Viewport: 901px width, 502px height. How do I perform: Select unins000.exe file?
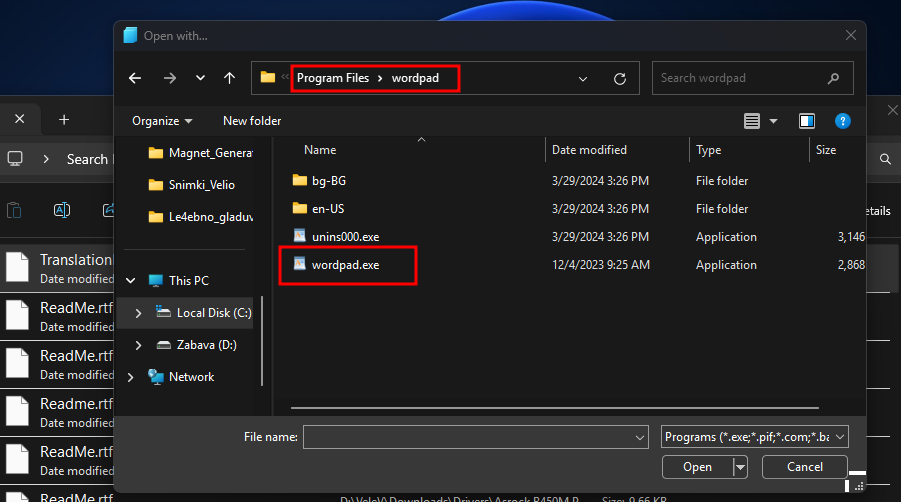click(x=345, y=237)
